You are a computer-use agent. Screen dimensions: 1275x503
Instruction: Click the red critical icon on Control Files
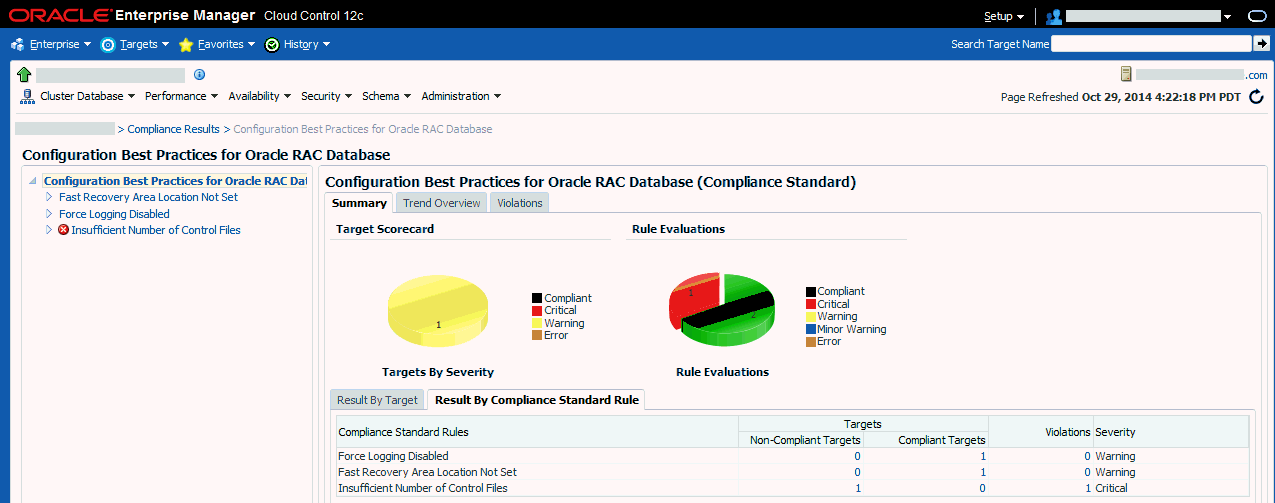[63, 230]
